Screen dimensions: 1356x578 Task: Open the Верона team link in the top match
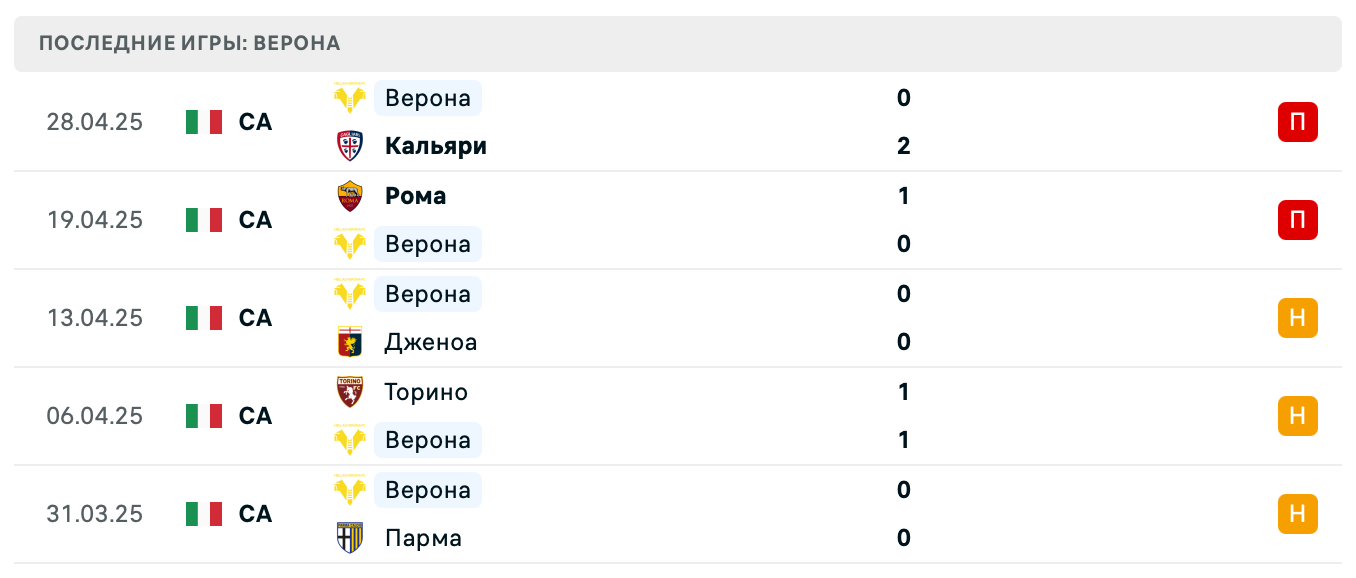[x=427, y=97]
